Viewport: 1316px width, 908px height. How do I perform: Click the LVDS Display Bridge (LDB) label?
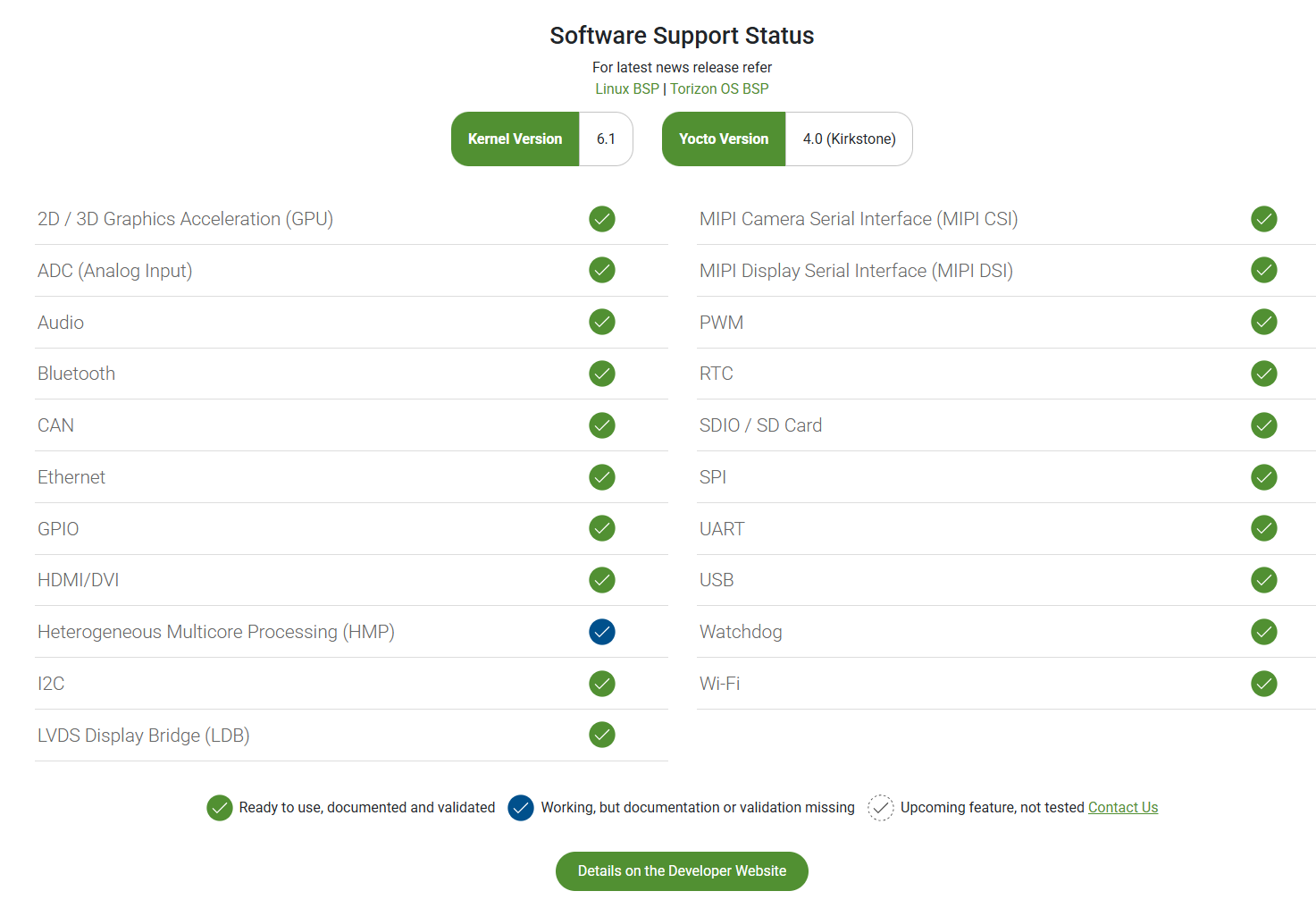(143, 736)
